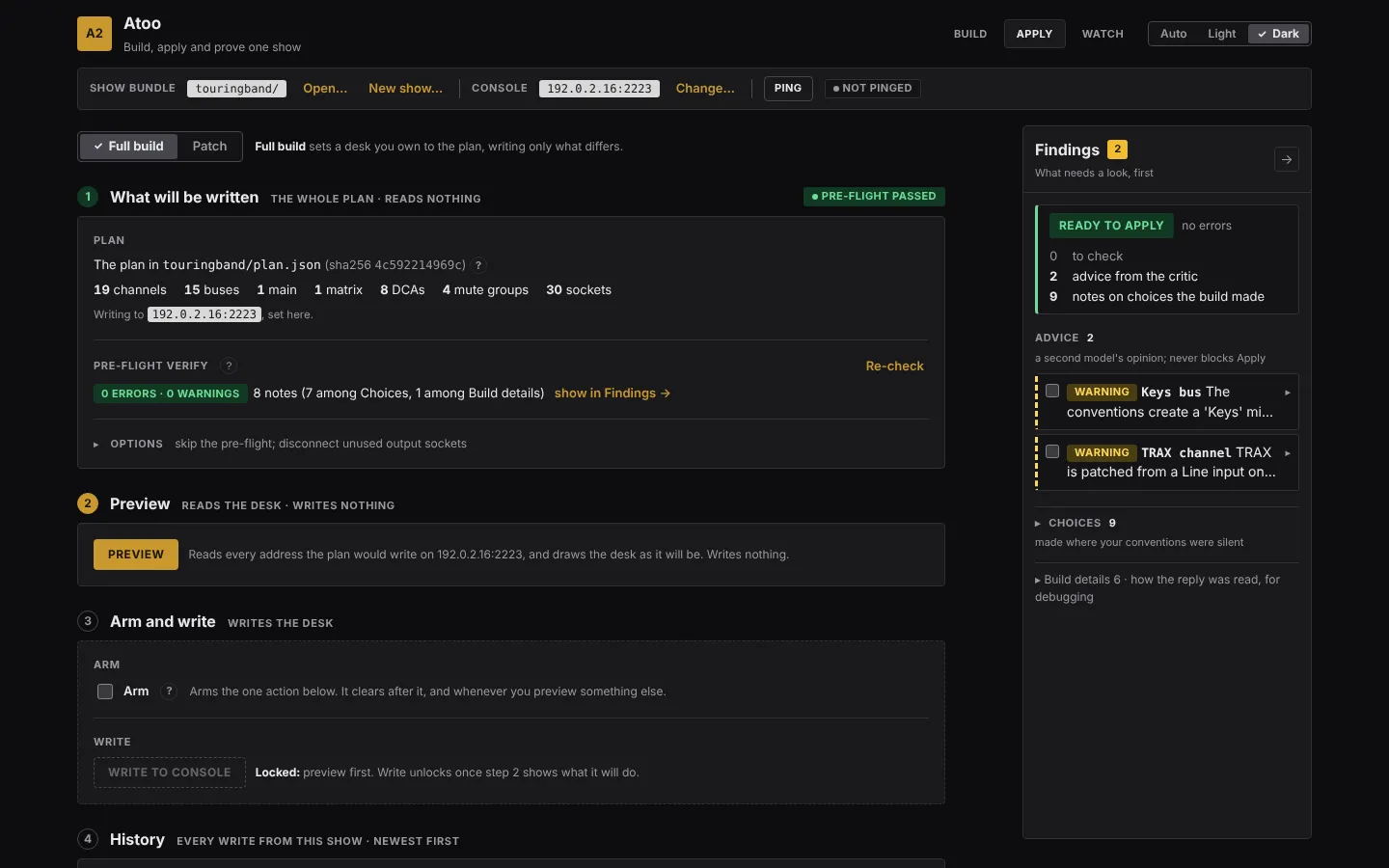Click step 3 Arm and write circle
This screenshot has height=868, width=1389.
pos(88,621)
